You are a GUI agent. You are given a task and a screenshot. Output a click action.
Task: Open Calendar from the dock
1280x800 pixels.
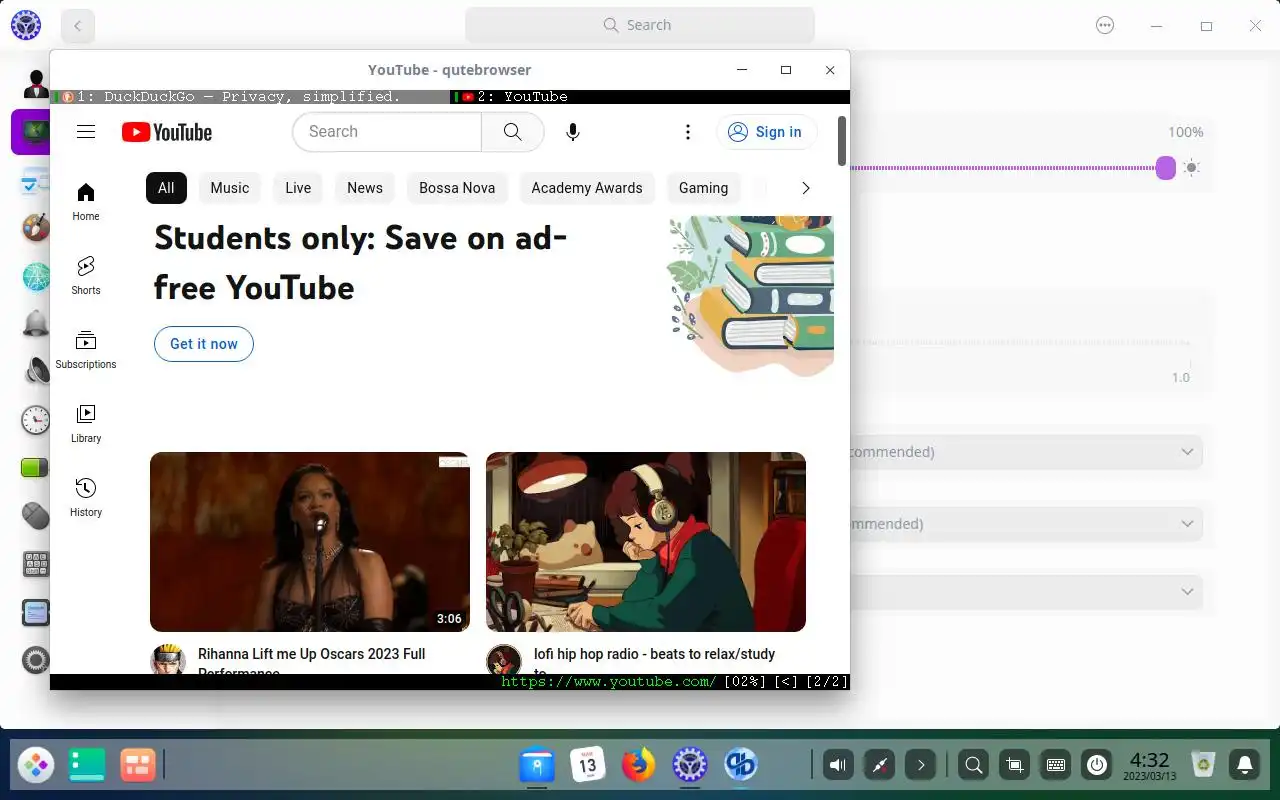[588, 766]
